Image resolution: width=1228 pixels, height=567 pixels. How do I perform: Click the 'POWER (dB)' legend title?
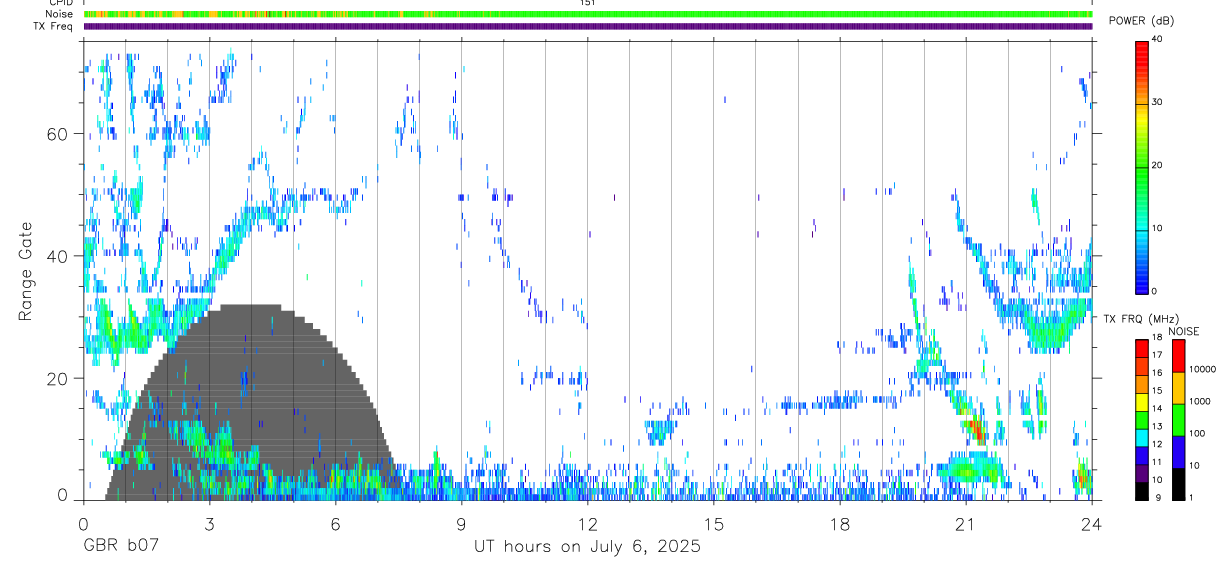[x=1141, y=21]
